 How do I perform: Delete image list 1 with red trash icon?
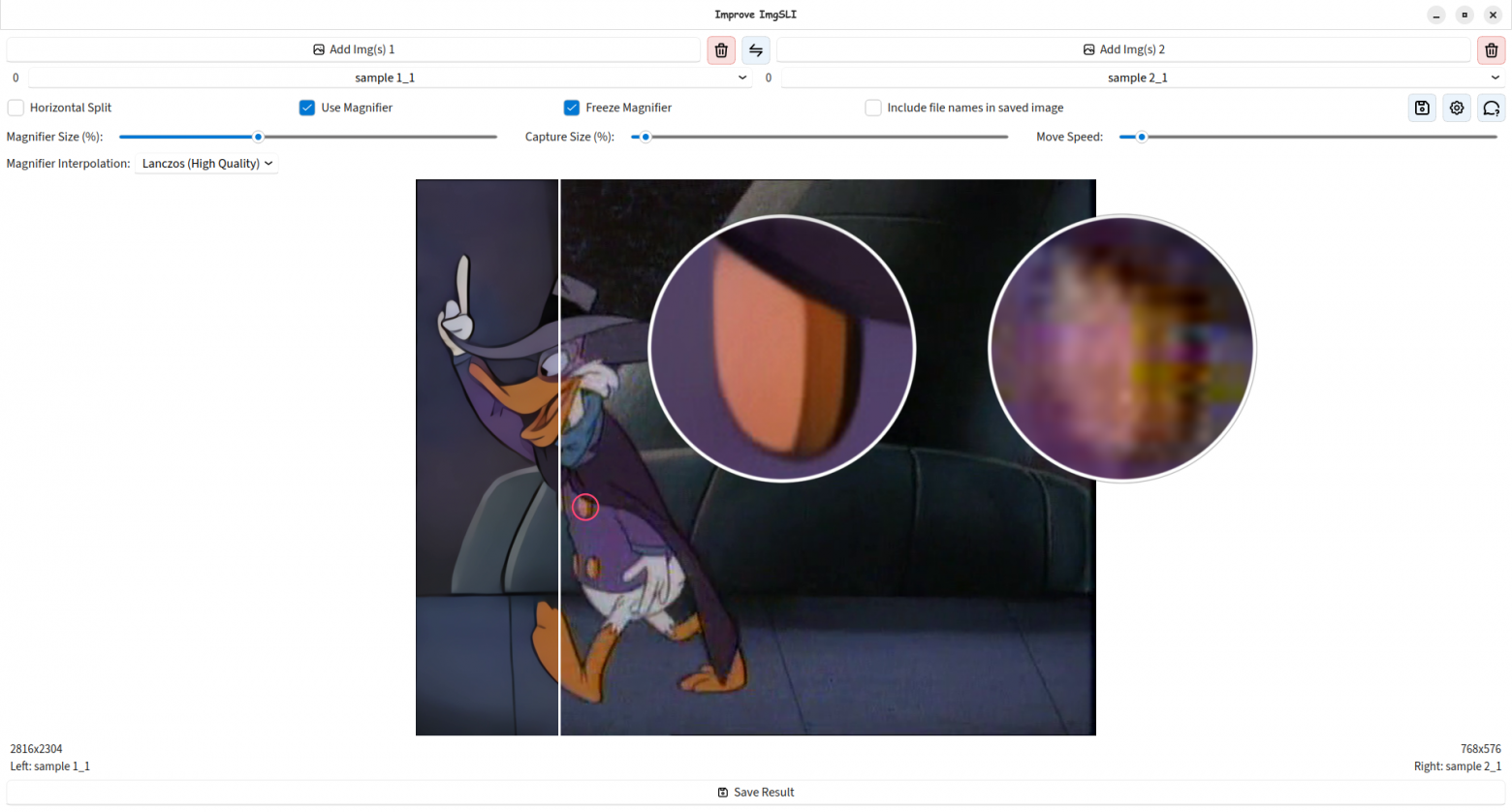tap(721, 49)
